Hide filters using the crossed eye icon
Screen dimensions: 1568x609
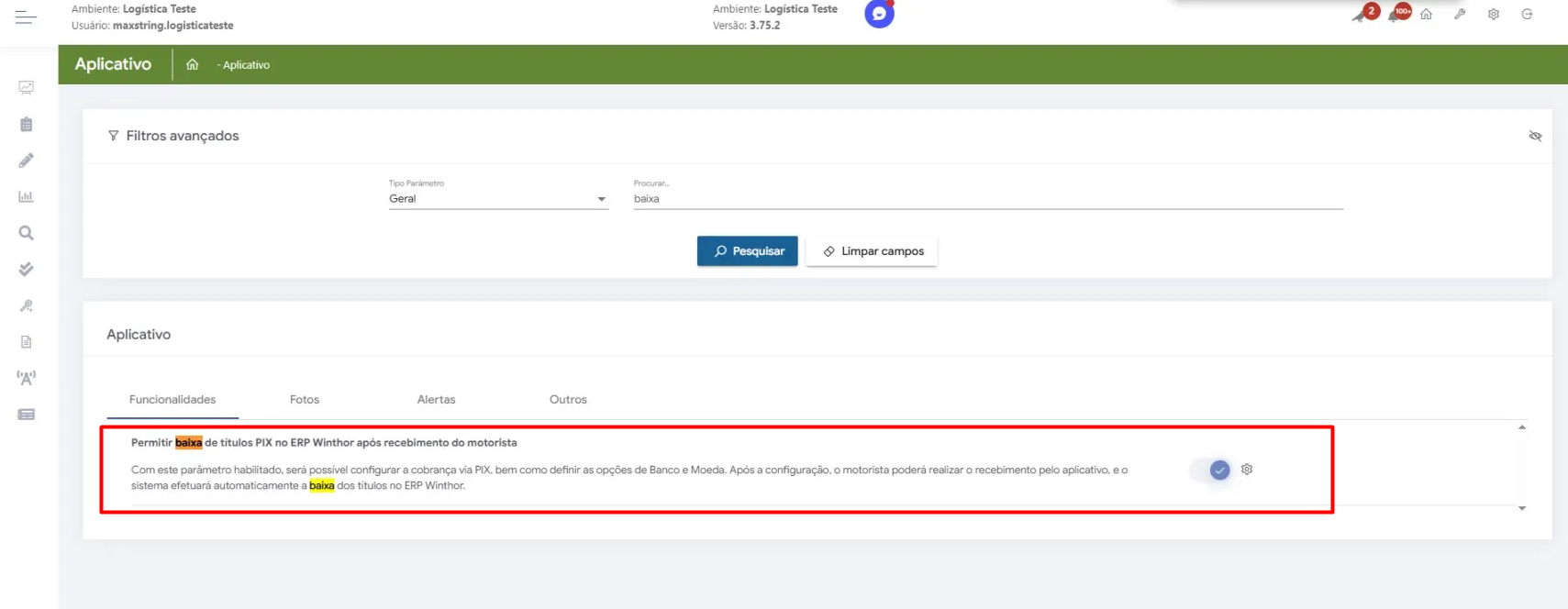click(x=1535, y=136)
